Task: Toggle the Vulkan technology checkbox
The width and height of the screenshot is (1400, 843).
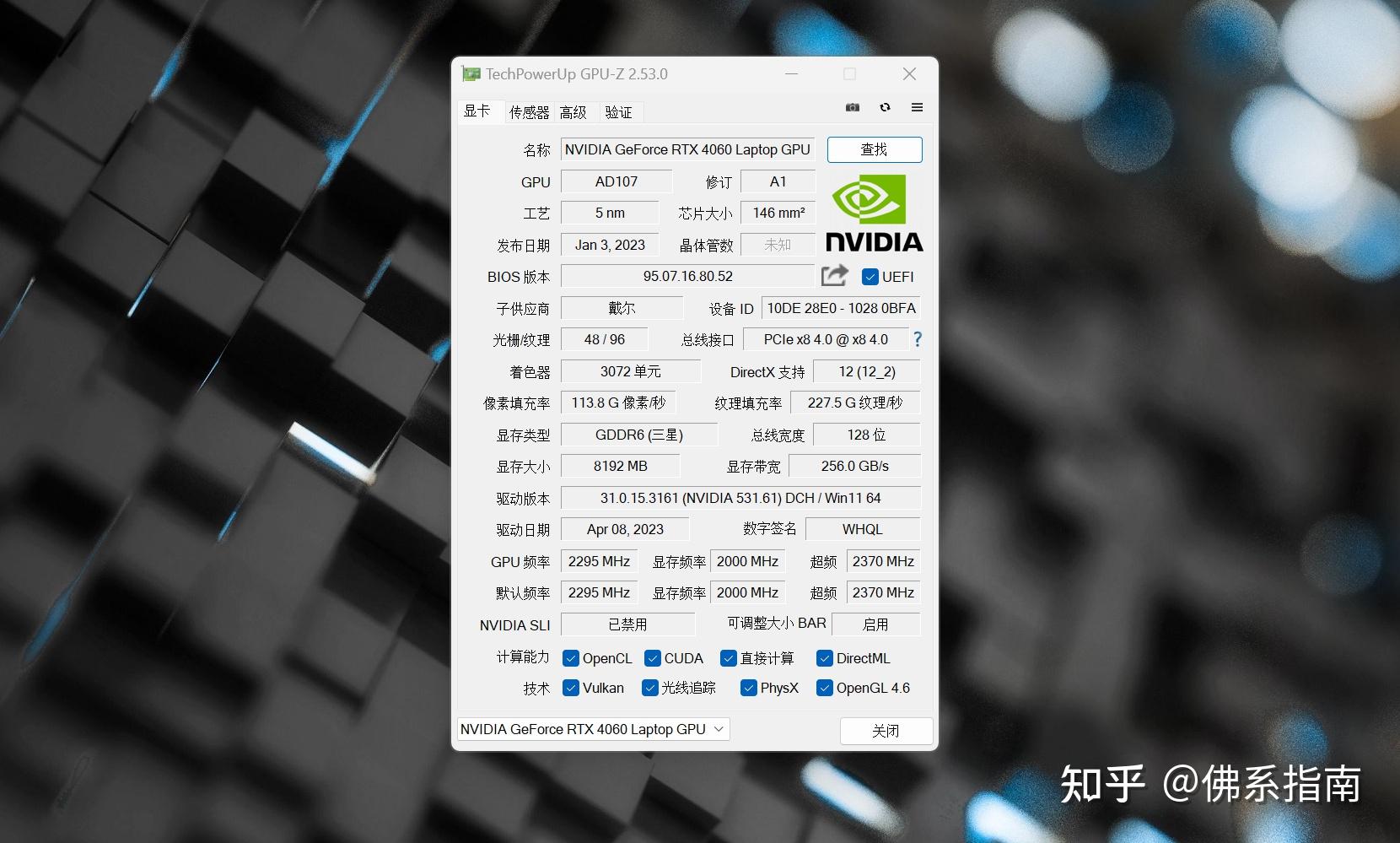Action: (x=570, y=688)
